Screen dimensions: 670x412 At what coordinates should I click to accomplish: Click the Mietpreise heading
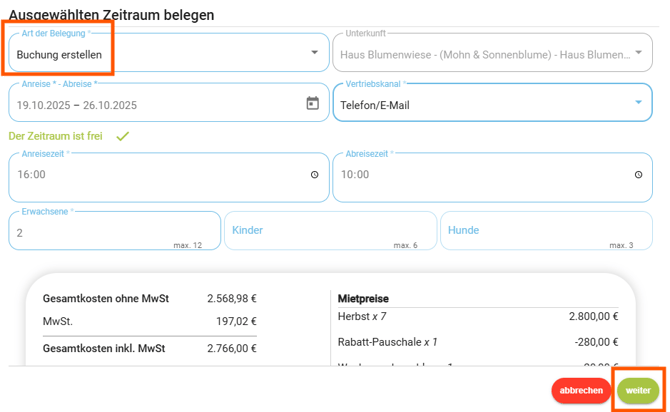363,299
